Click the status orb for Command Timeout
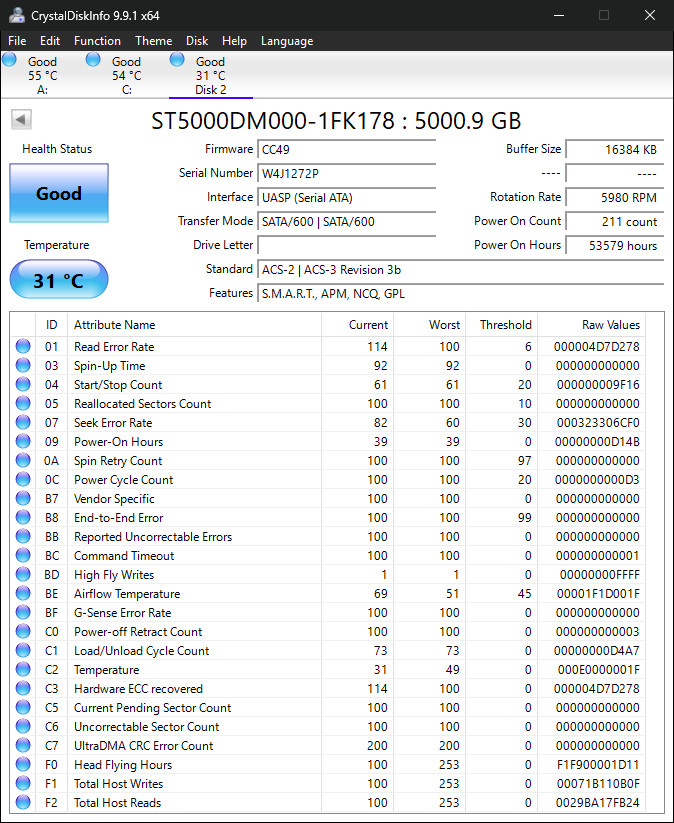The image size is (674, 823). click(23, 555)
